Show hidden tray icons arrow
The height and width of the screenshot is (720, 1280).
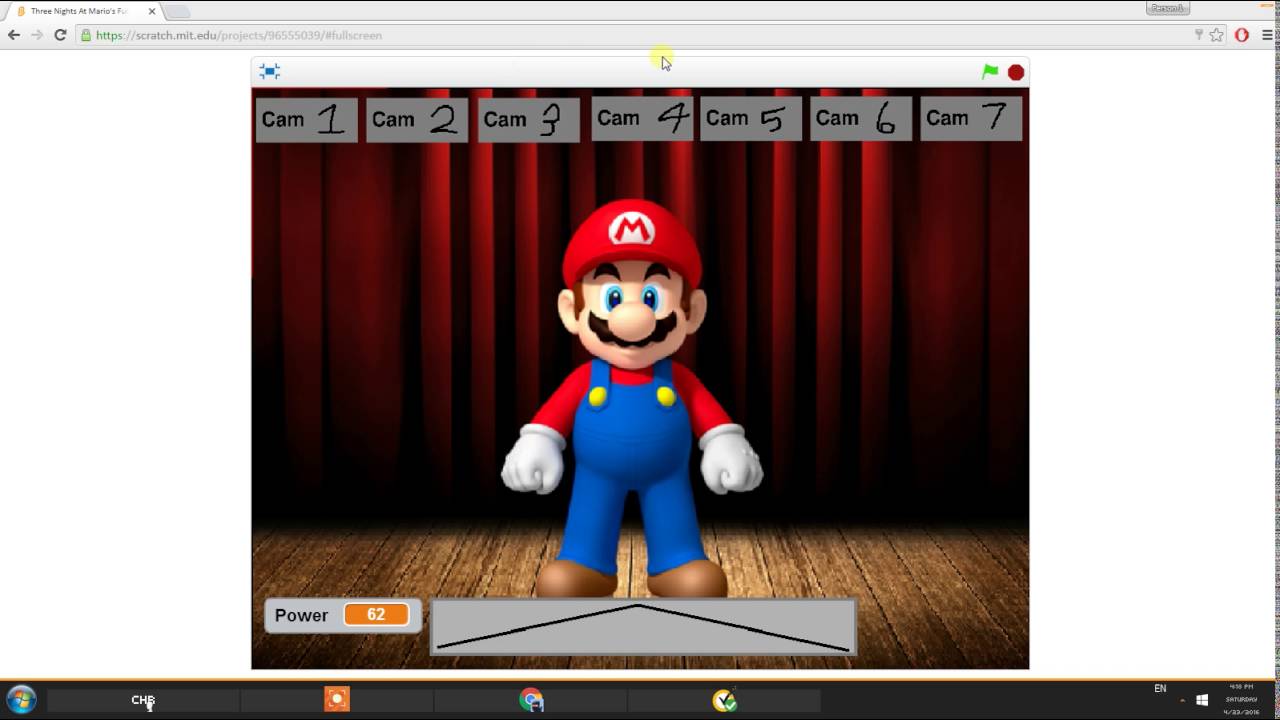click(1182, 701)
